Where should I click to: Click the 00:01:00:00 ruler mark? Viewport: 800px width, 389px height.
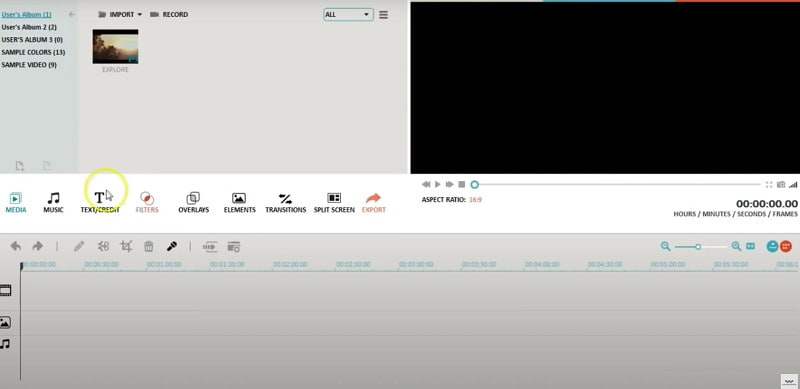click(164, 264)
